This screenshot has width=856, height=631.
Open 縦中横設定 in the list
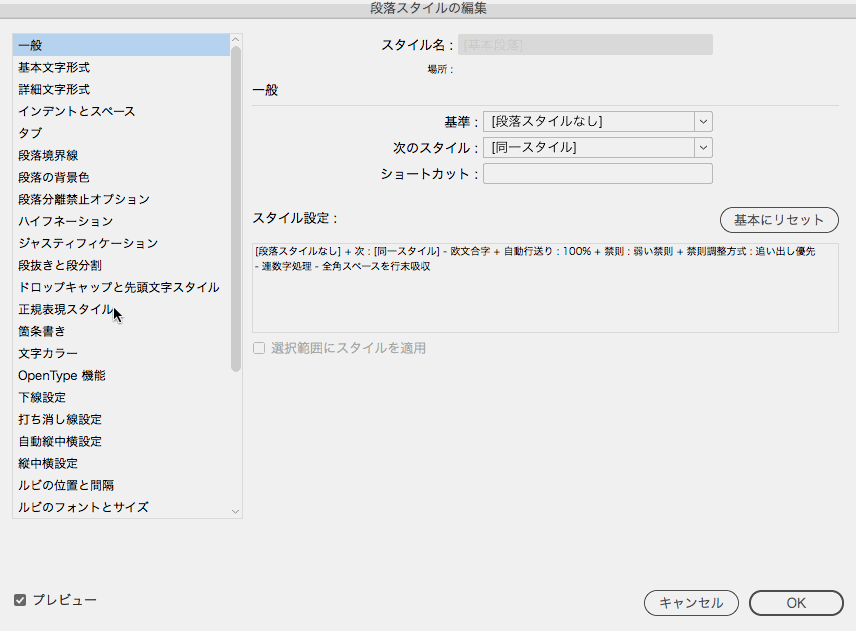click(121, 463)
